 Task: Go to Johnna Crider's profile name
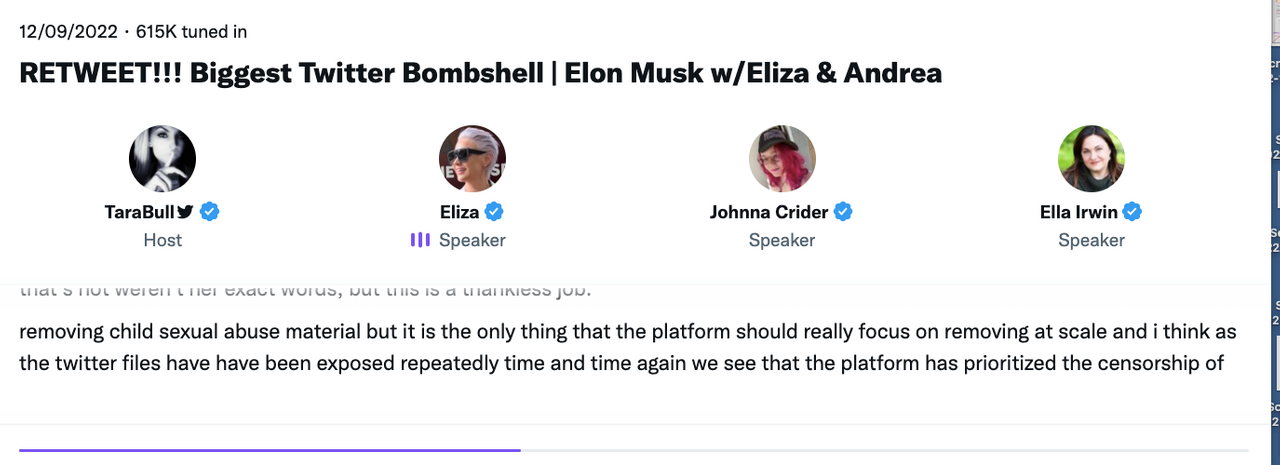click(x=770, y=212)
